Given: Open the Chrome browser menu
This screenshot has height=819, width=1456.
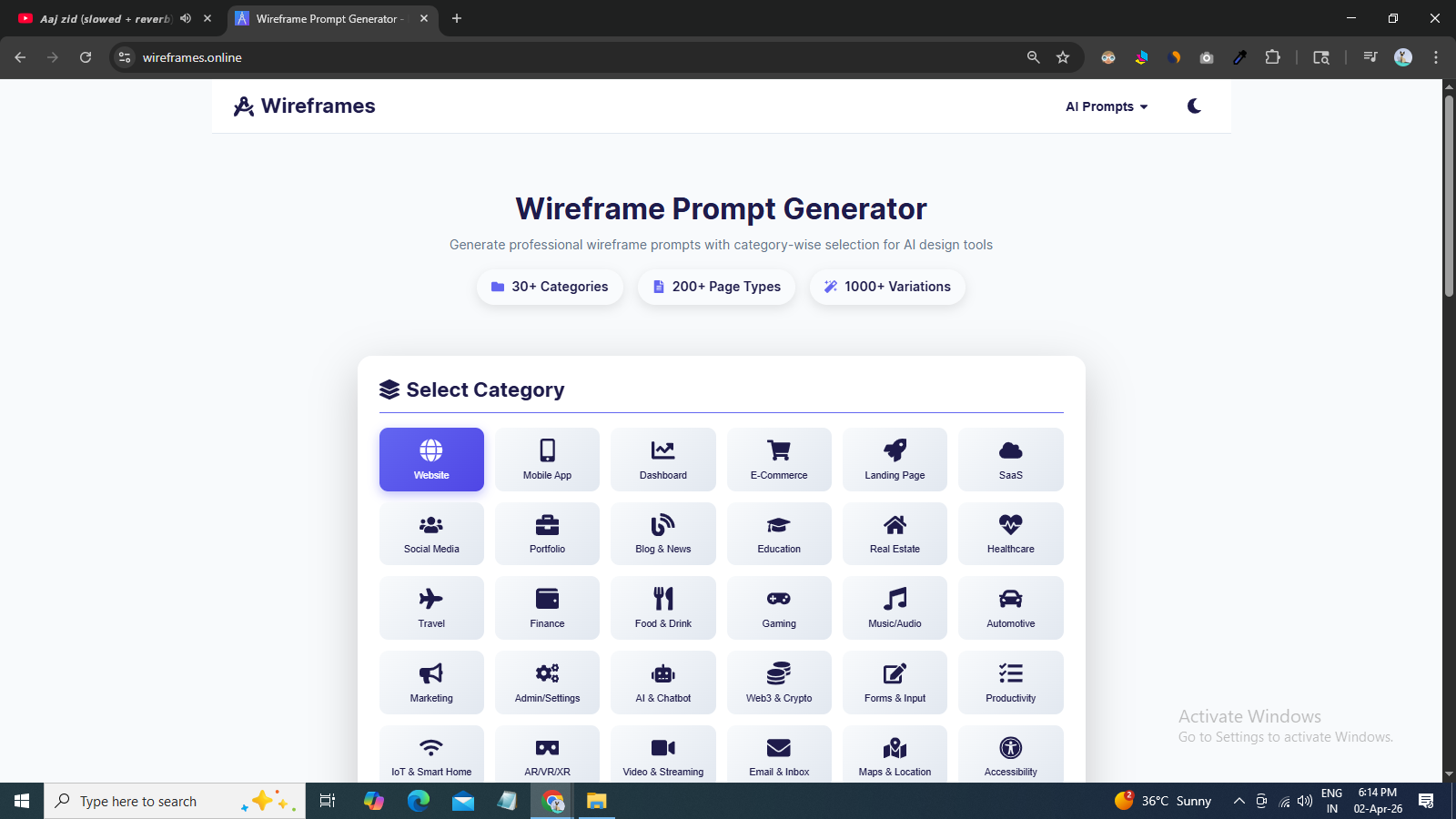Looking at the screenshot, I should (1436, 56).
